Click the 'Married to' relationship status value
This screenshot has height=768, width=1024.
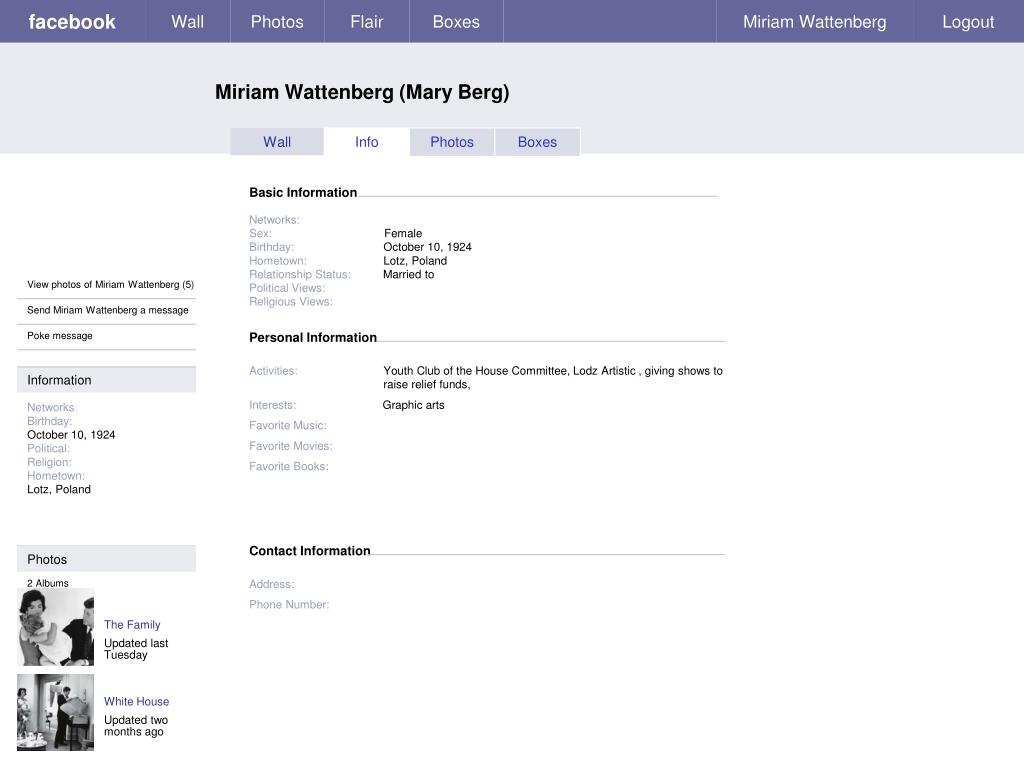pyautogui.click(x=408, y=274)
